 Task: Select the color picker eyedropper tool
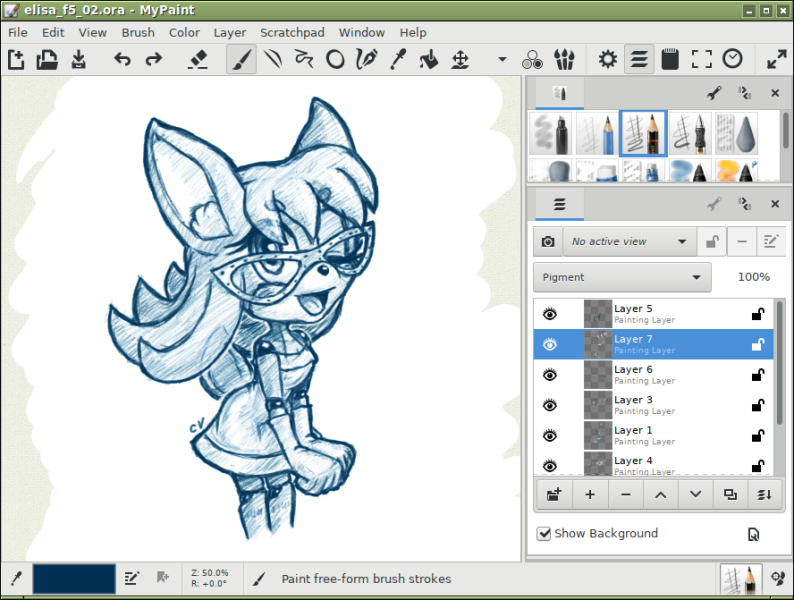click(x=398, y=59)
